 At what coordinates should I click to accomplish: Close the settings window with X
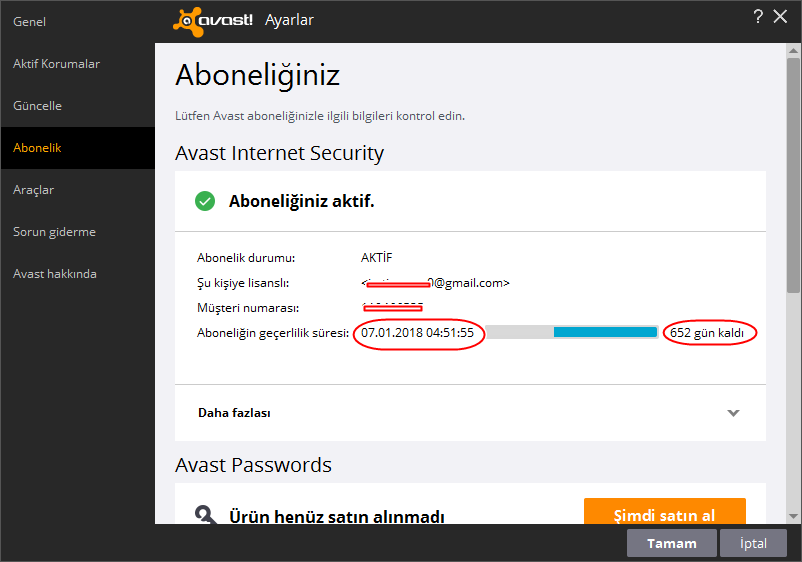tap(780, 16)
